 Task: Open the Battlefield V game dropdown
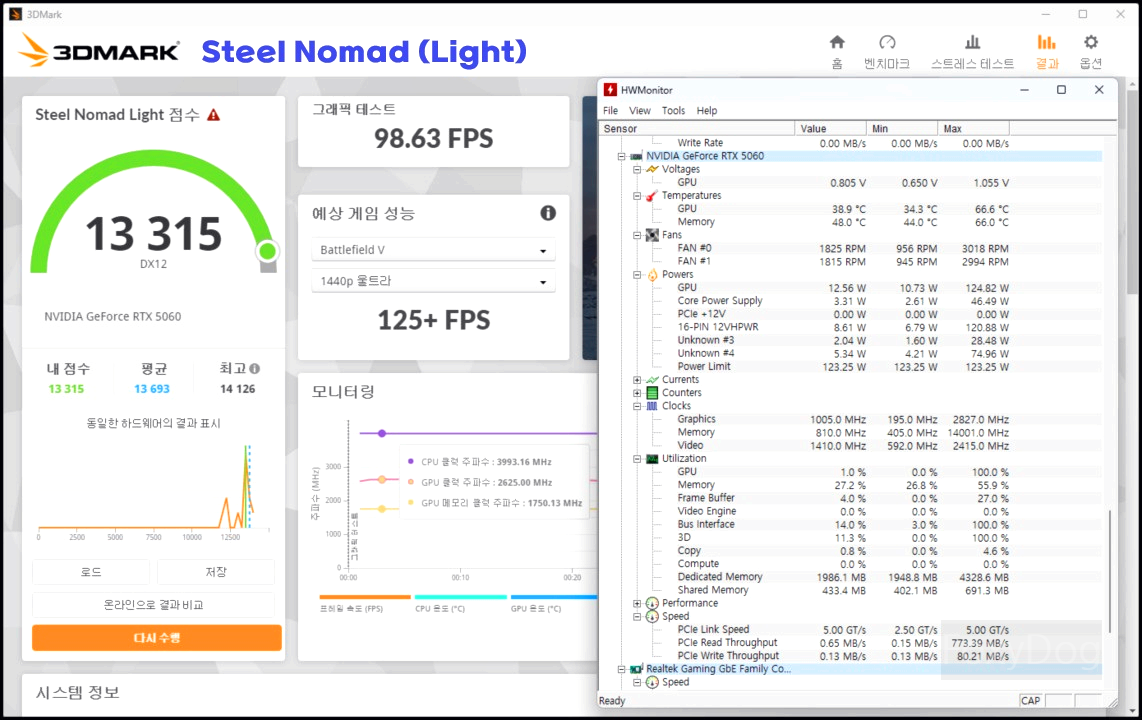(433, 250)
